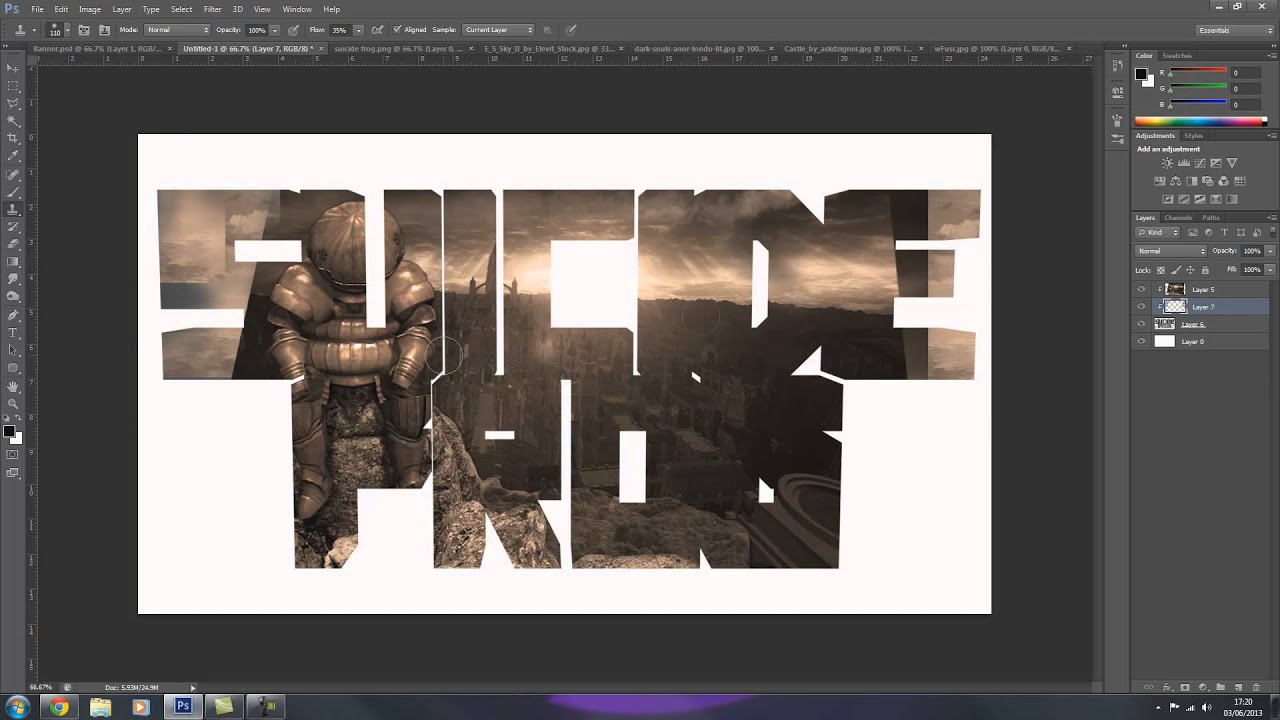This screenshot has height=720, width=1280.
Task: Open the Flow slider dropdown
Action: (358, 30)
